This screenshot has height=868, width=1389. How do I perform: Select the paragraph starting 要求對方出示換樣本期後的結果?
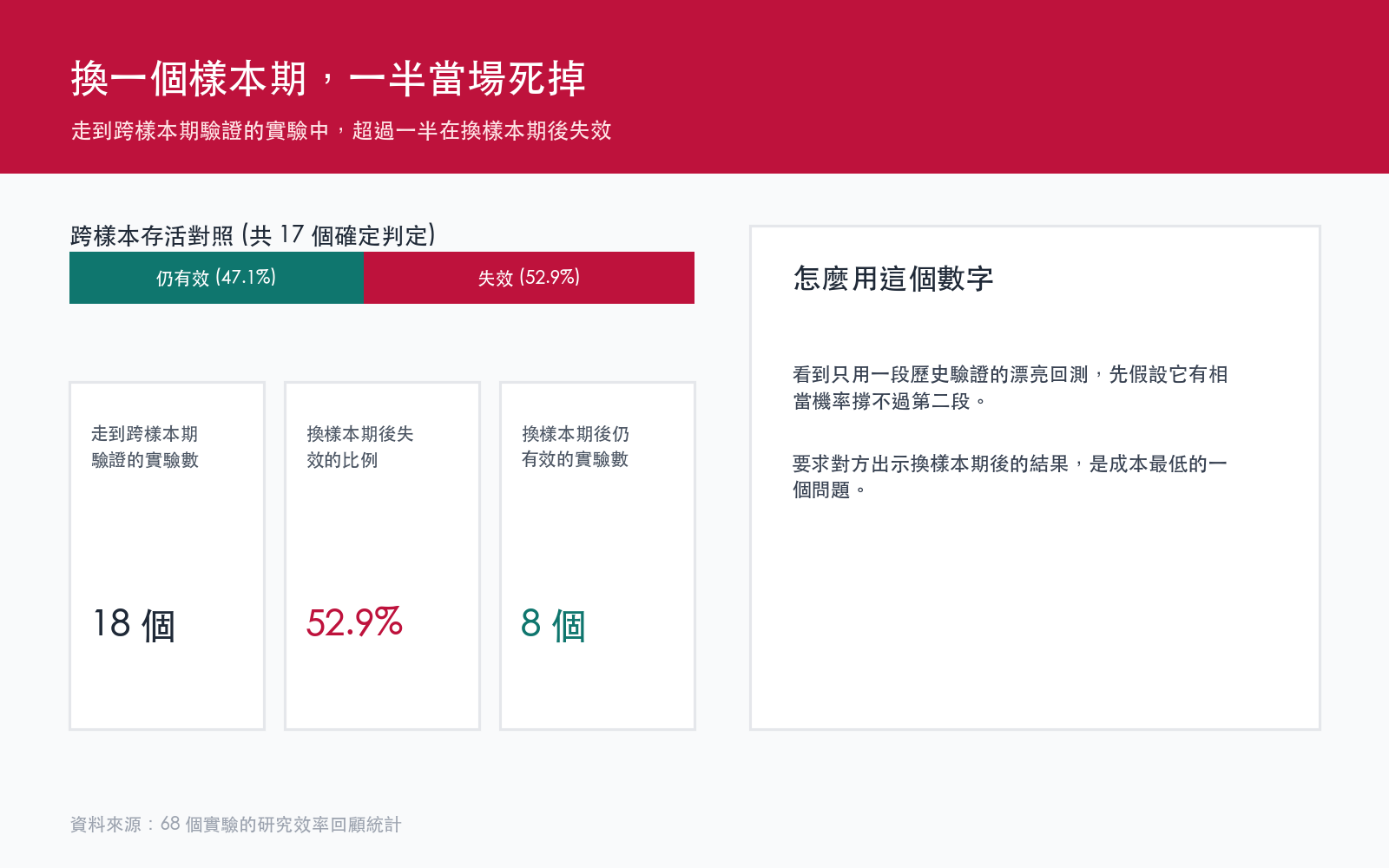click(1010, 477)
